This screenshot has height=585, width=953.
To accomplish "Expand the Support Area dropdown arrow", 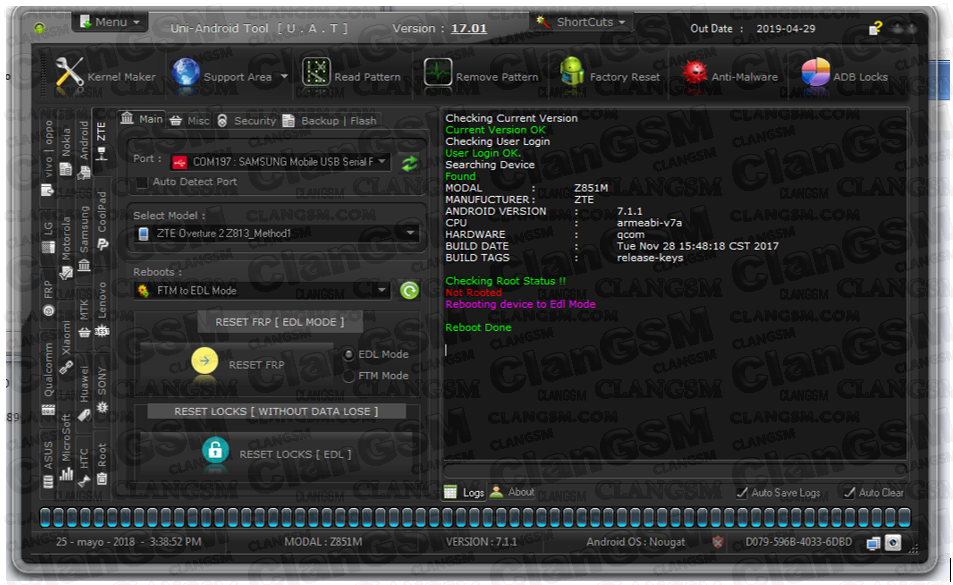I will (284, 77).
